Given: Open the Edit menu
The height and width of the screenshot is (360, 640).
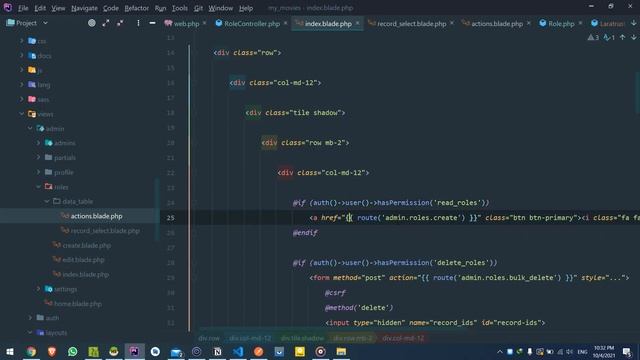Looking at the screenshot, I should [40, 8].
